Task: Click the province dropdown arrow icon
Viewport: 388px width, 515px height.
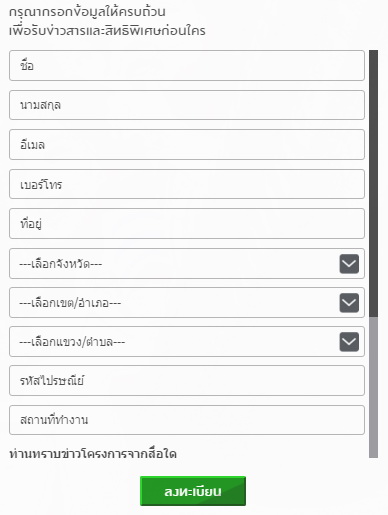Action: tap(349, 264)
